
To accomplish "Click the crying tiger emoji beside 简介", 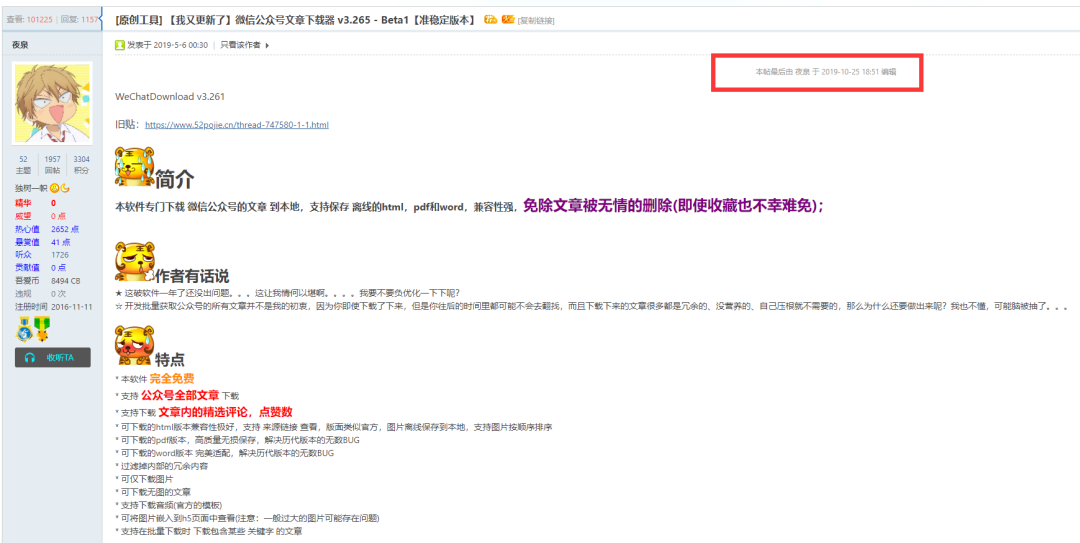I will point(134,166).
